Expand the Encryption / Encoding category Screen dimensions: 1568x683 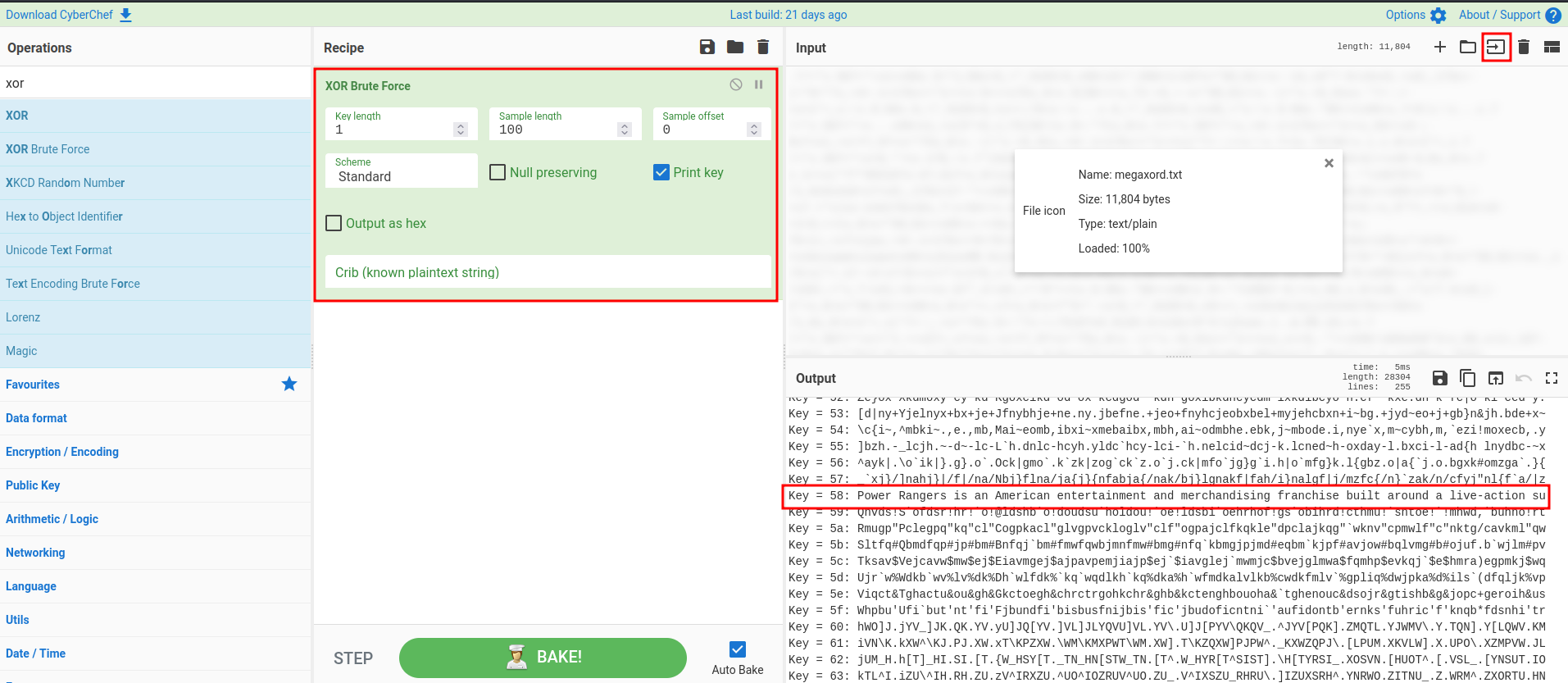156,452
